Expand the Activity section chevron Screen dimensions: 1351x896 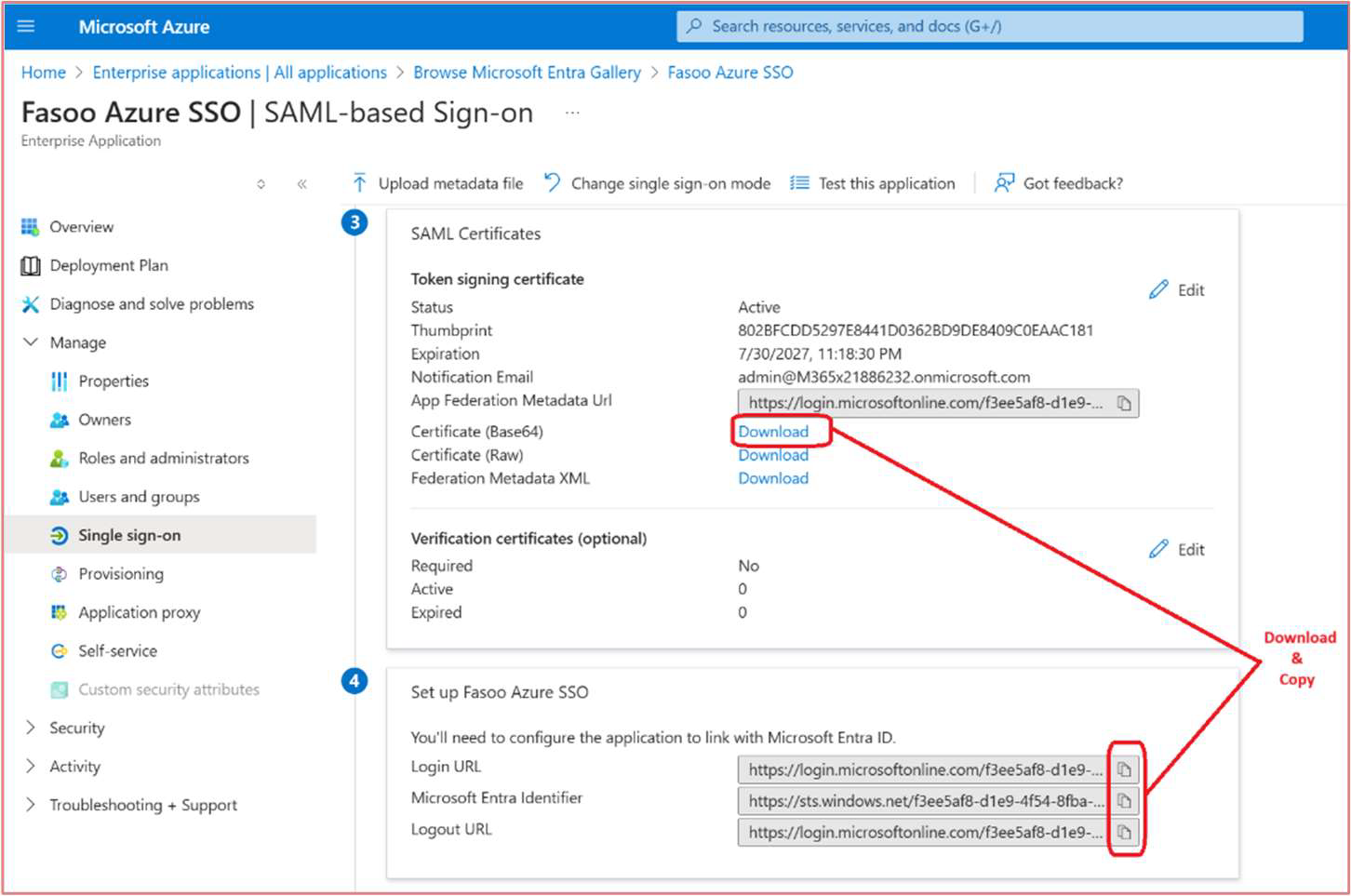point(31,766)
